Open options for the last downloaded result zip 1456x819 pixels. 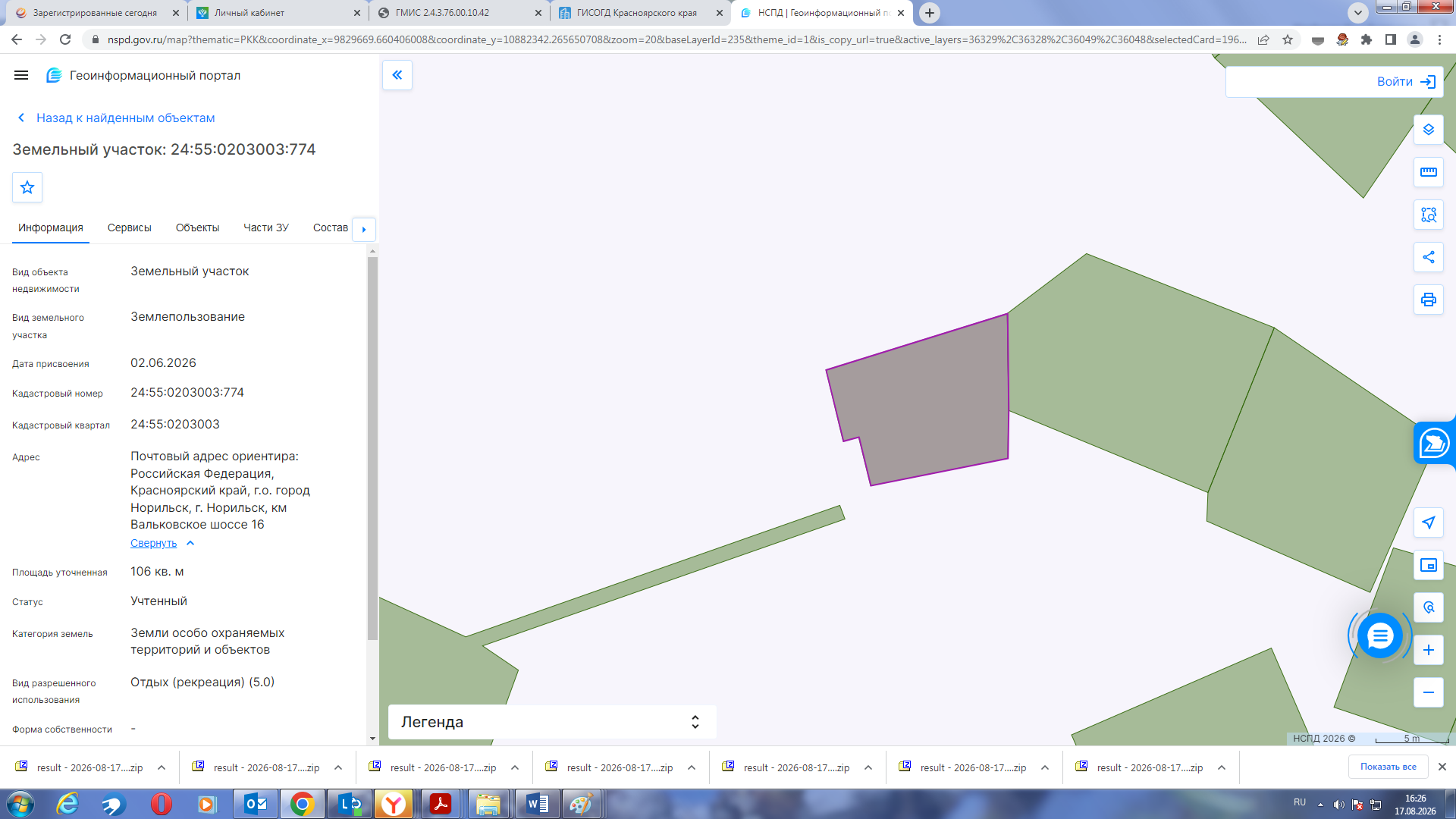point(1222,767)
